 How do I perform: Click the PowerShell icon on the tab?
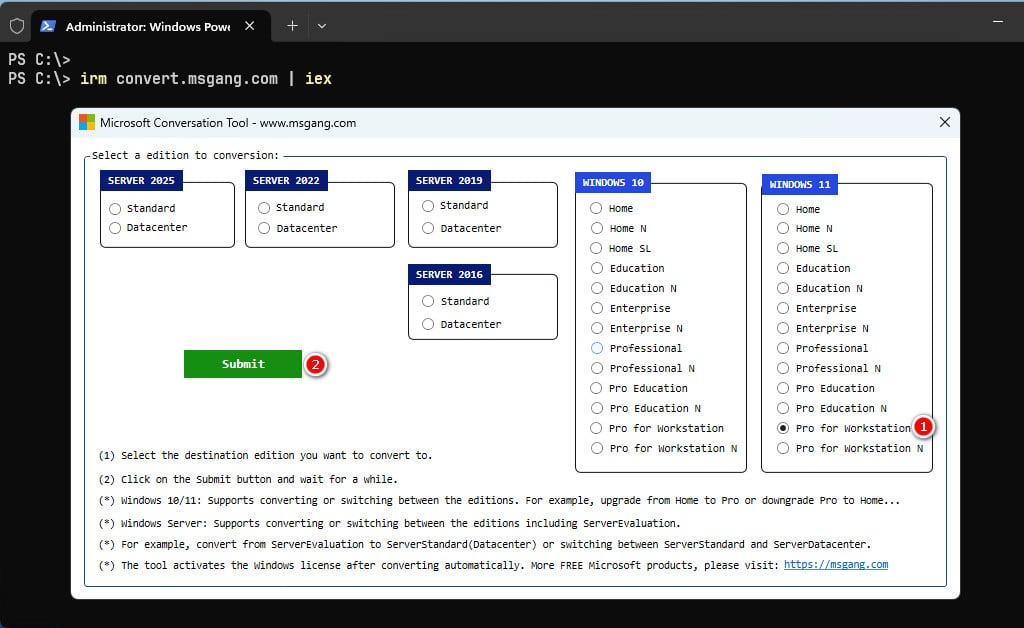pos(48,26)
